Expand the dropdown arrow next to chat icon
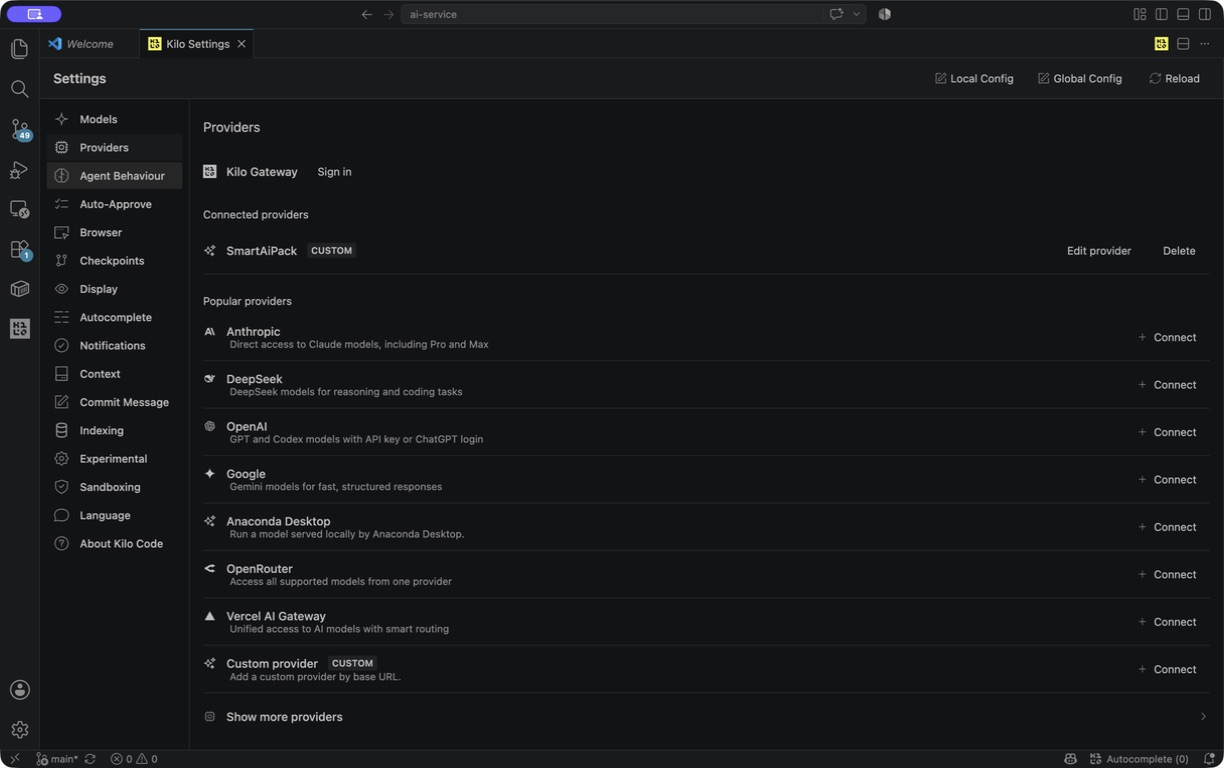 [857, 14]
